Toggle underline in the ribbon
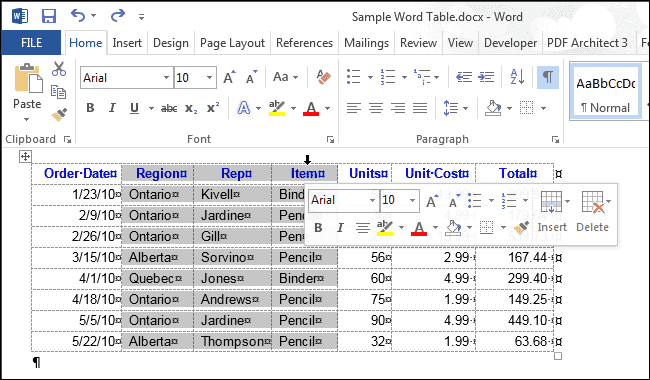This screenshot has width=650, height=380. pos(134,108)
